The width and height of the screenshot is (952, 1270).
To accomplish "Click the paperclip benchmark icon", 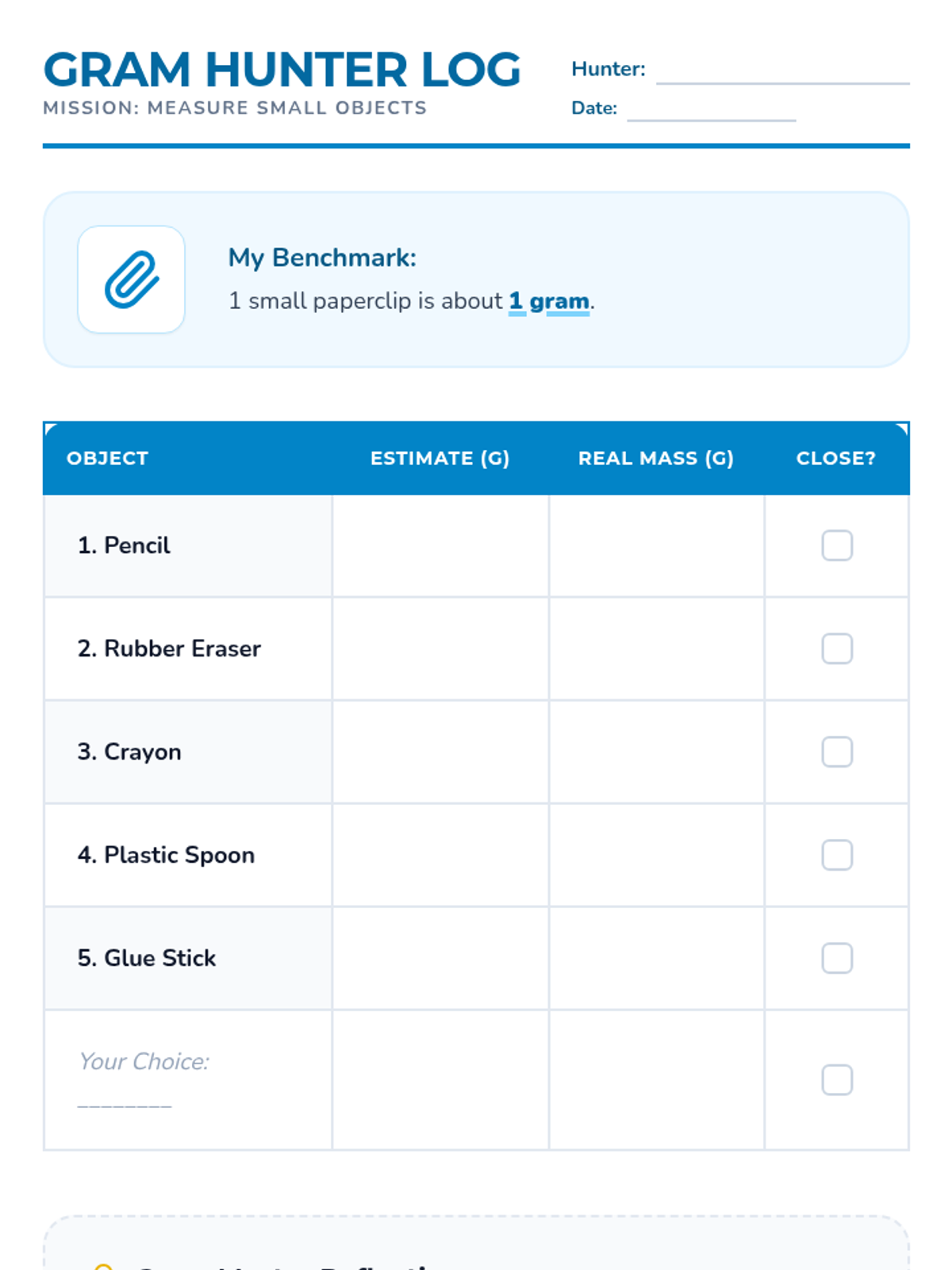I will pos(132,279).
